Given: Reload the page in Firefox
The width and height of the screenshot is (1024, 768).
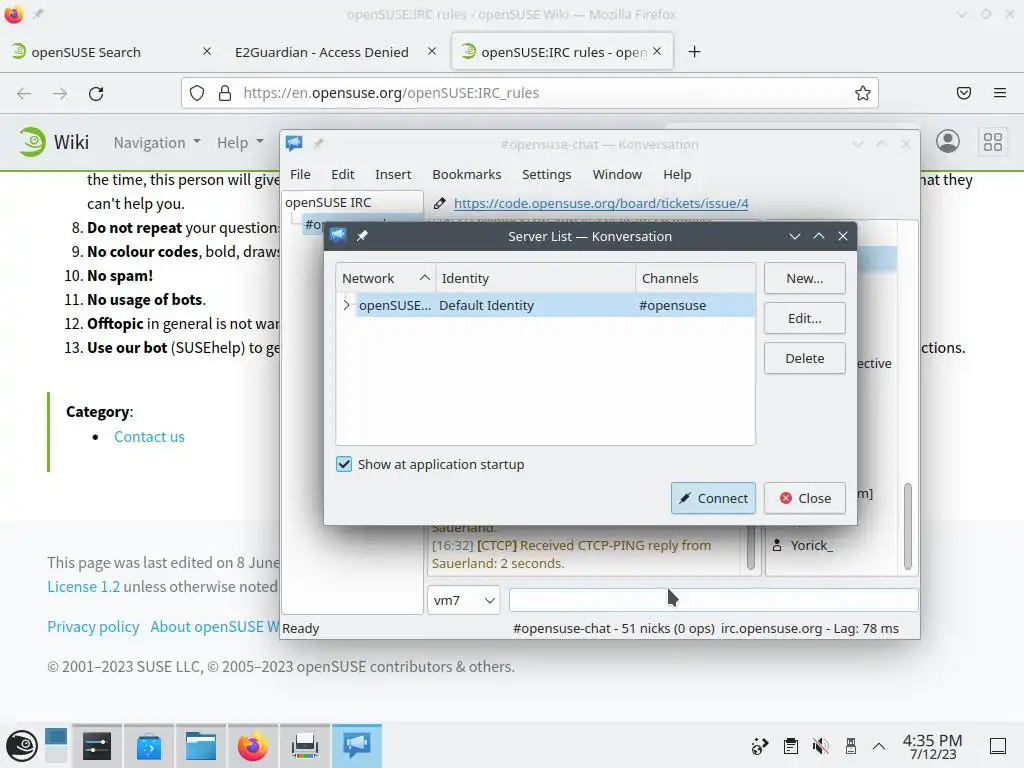Looking at the screenshot, I should click(96, 93).
